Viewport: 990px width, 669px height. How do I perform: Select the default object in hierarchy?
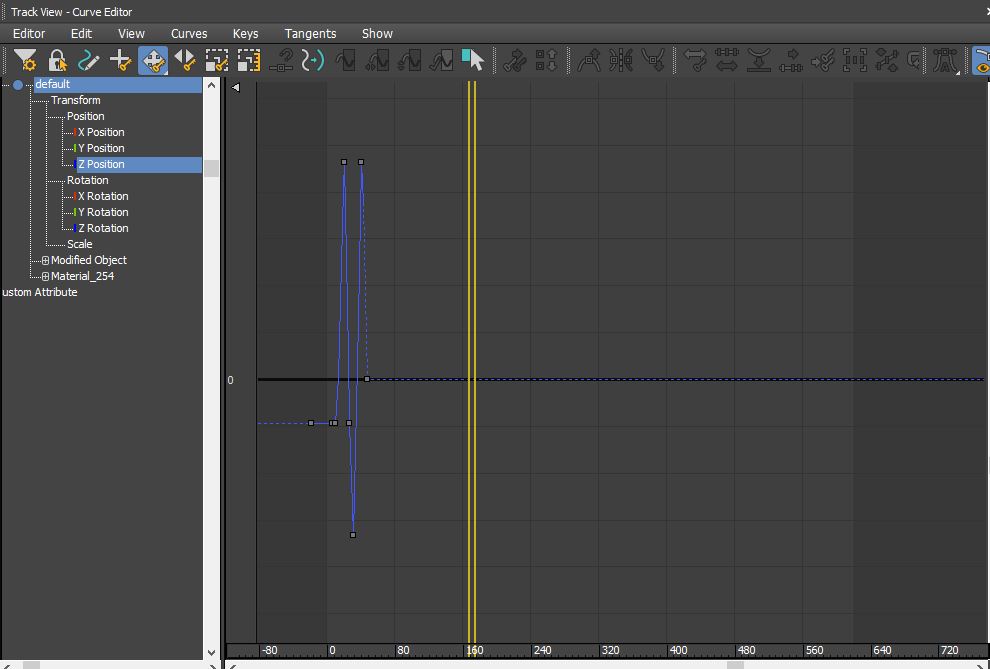pyautogui.click(x=117, y=84)
